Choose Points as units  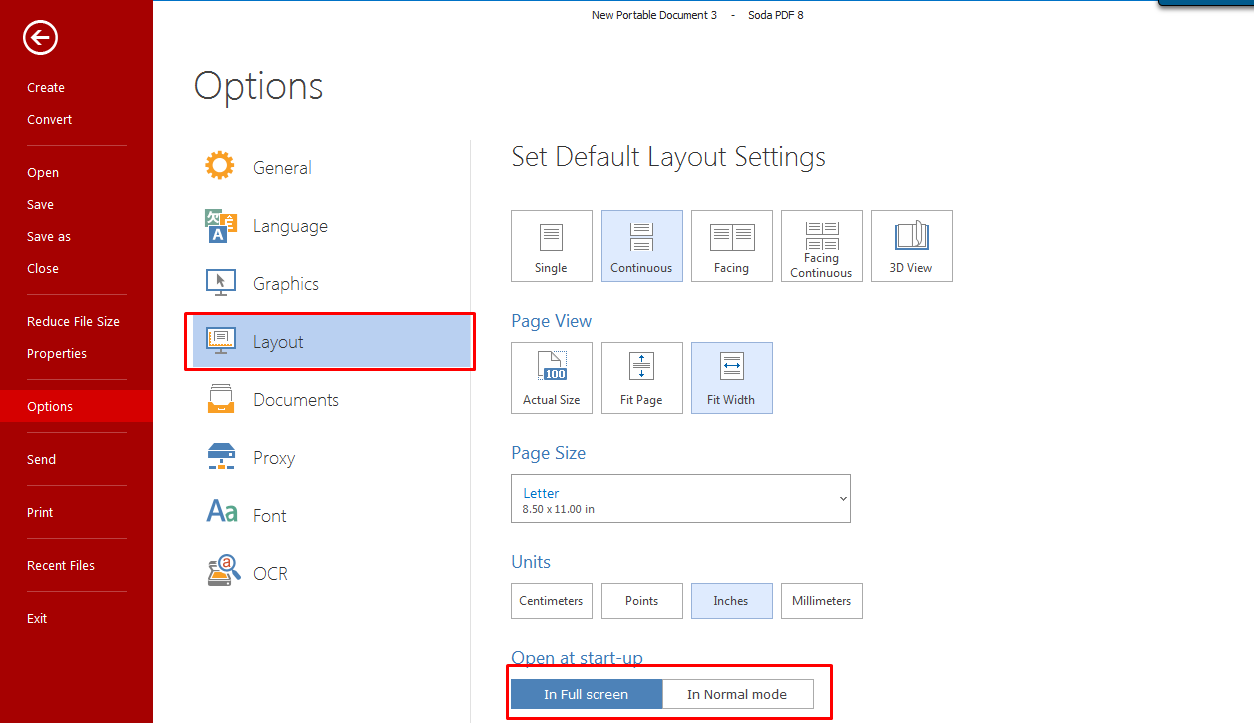coord(642,601)
